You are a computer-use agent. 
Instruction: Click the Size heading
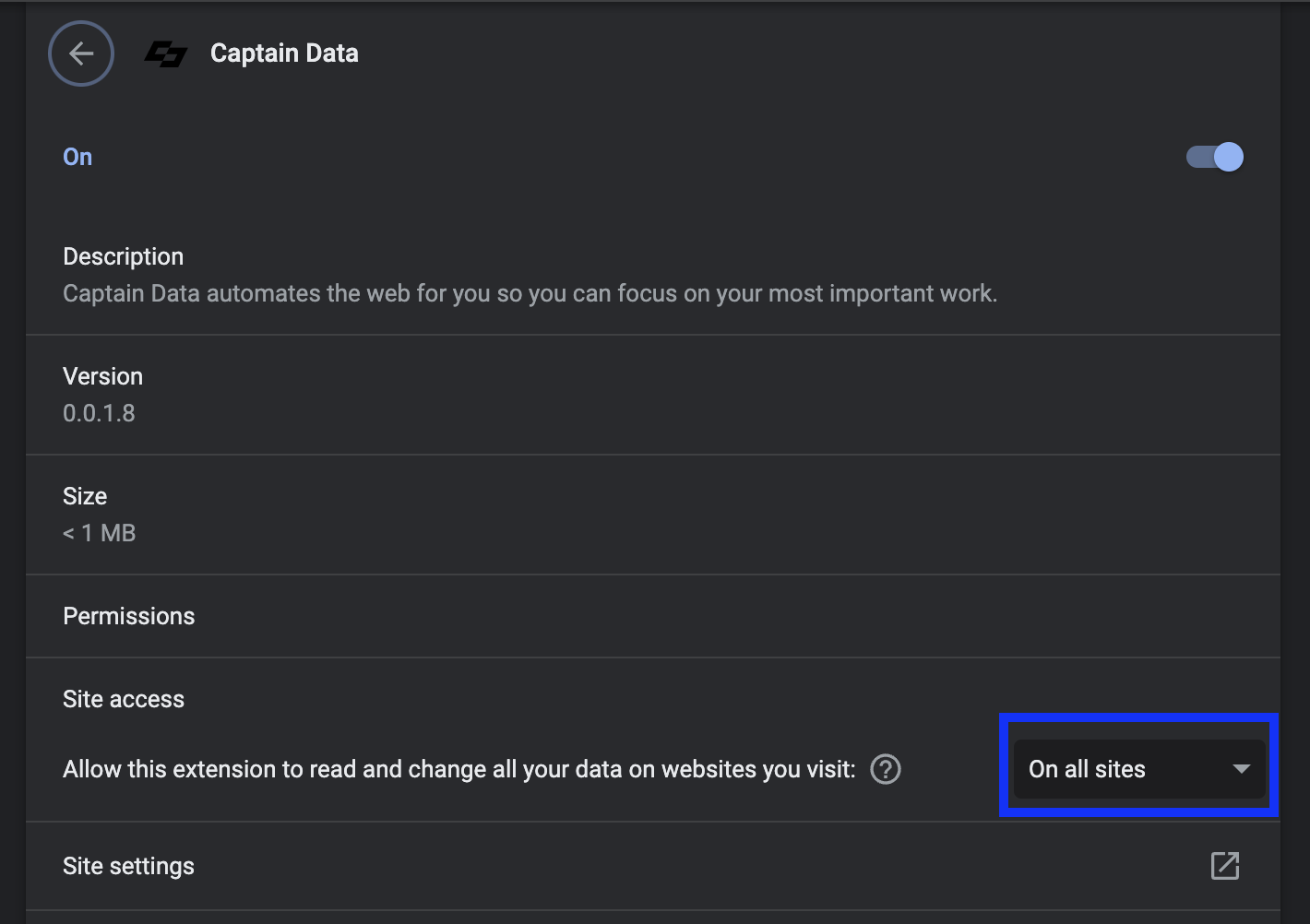tap(85, 496)
